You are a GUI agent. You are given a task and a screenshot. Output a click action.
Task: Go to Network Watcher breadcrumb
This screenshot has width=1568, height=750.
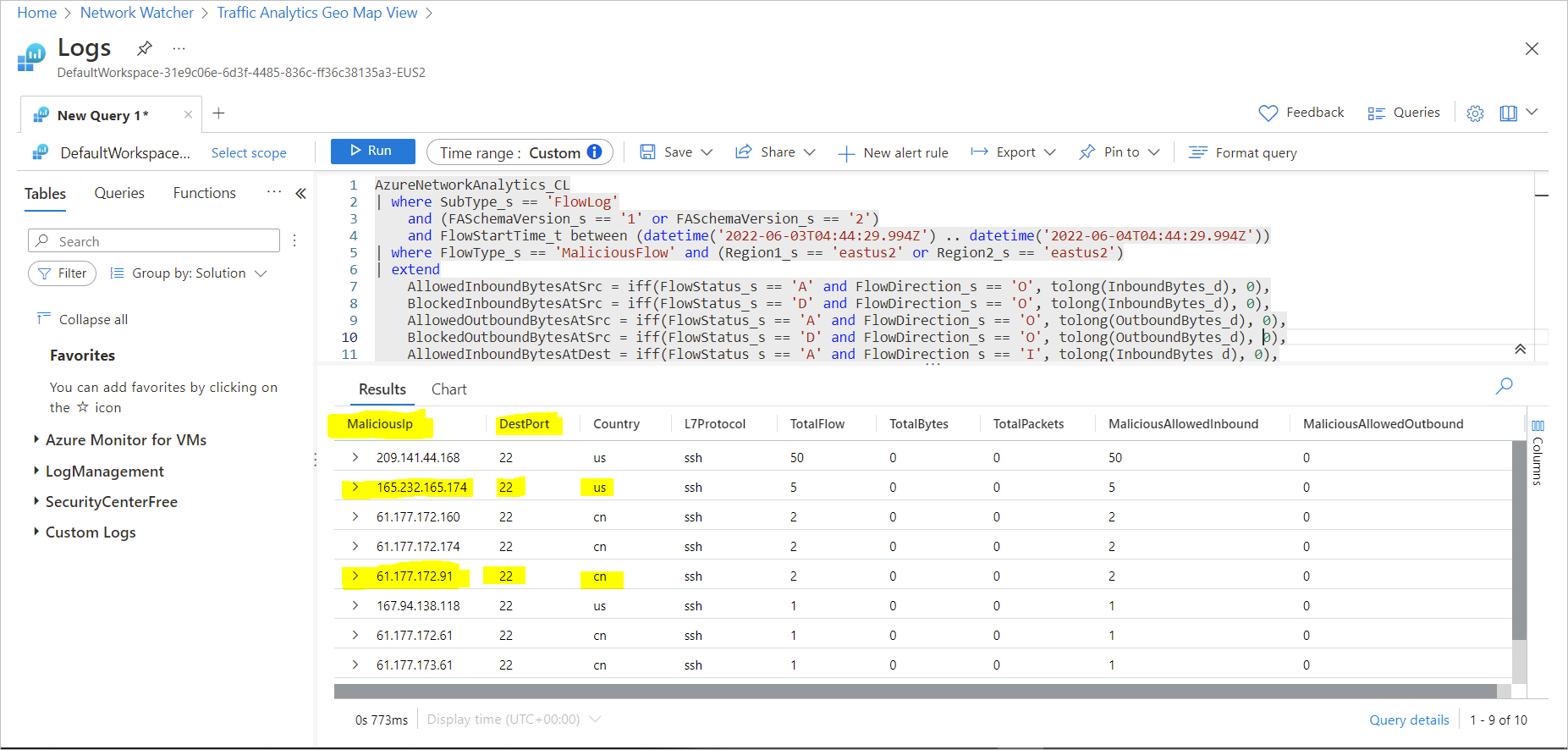click(137, 13)
